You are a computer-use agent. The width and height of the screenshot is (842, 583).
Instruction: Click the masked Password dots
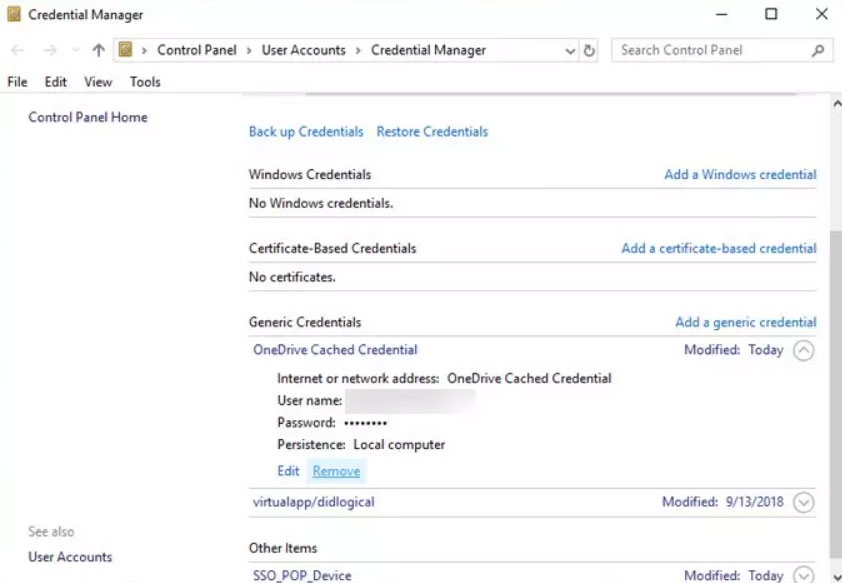click(365, 423)
